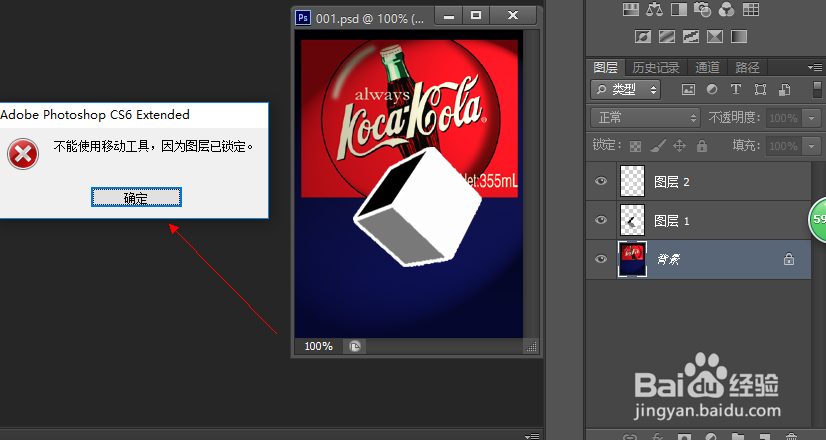Add a Color Balance adjustment (scales icon)
Image resolution: width=826 pixels, height=440 pixels.
(x=654, y=9)
